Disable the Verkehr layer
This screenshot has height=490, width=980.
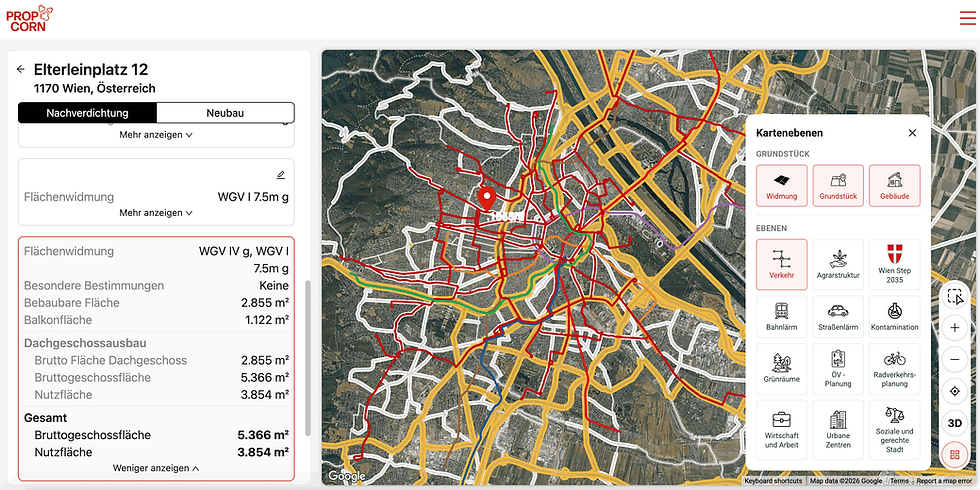(782, 264)
